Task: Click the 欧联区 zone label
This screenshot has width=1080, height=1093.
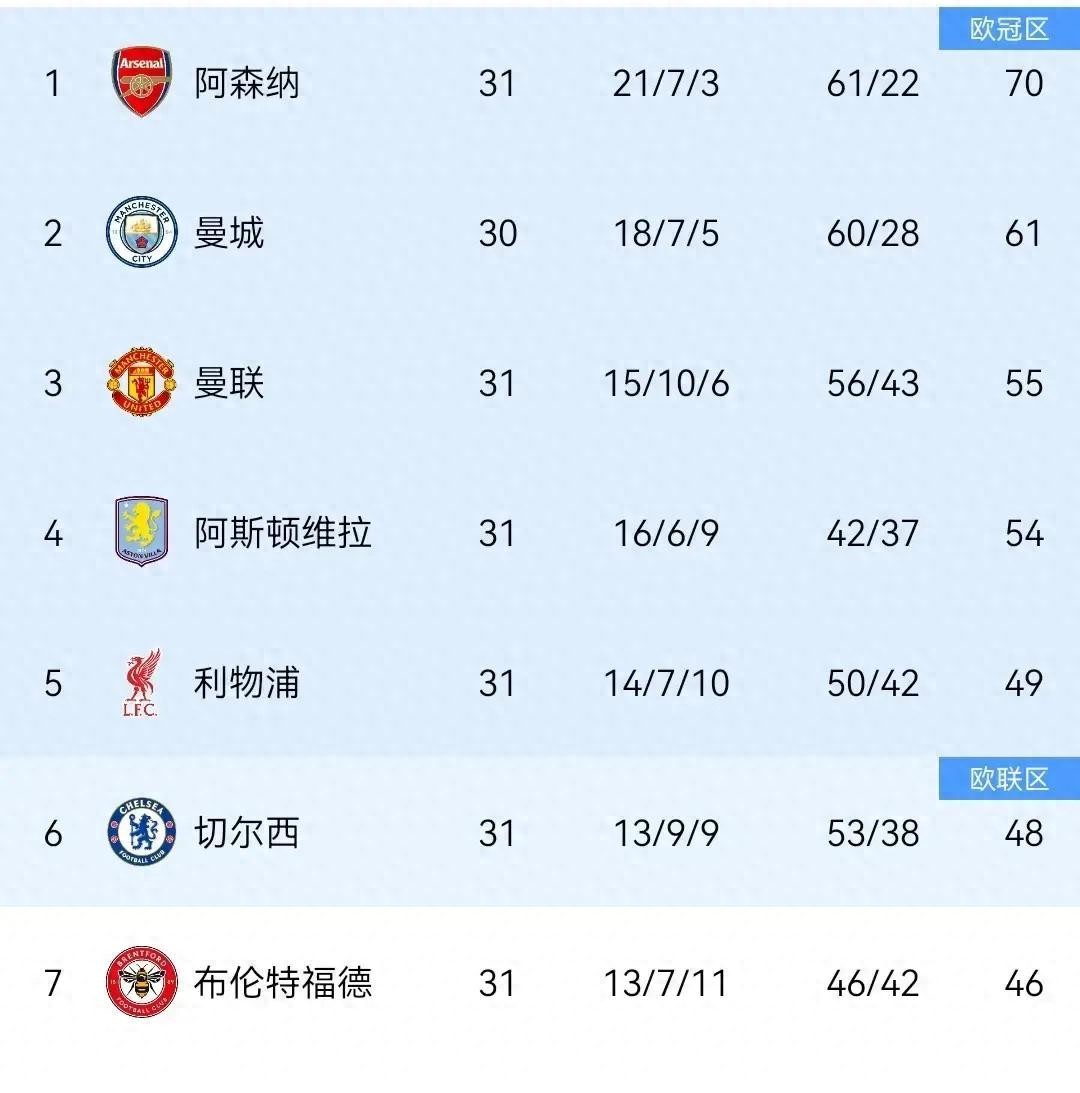Action: pyautogui.click(x=1008, y=780)
